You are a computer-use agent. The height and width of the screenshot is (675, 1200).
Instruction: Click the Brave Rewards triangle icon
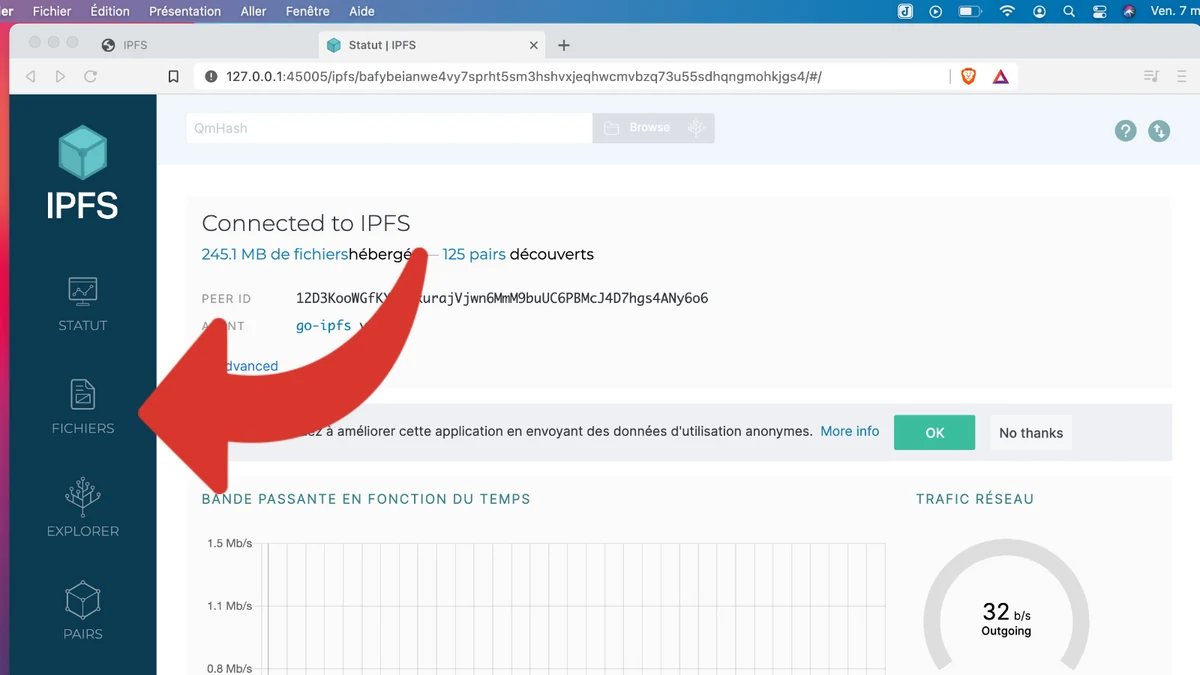[x=1001, y=76]
